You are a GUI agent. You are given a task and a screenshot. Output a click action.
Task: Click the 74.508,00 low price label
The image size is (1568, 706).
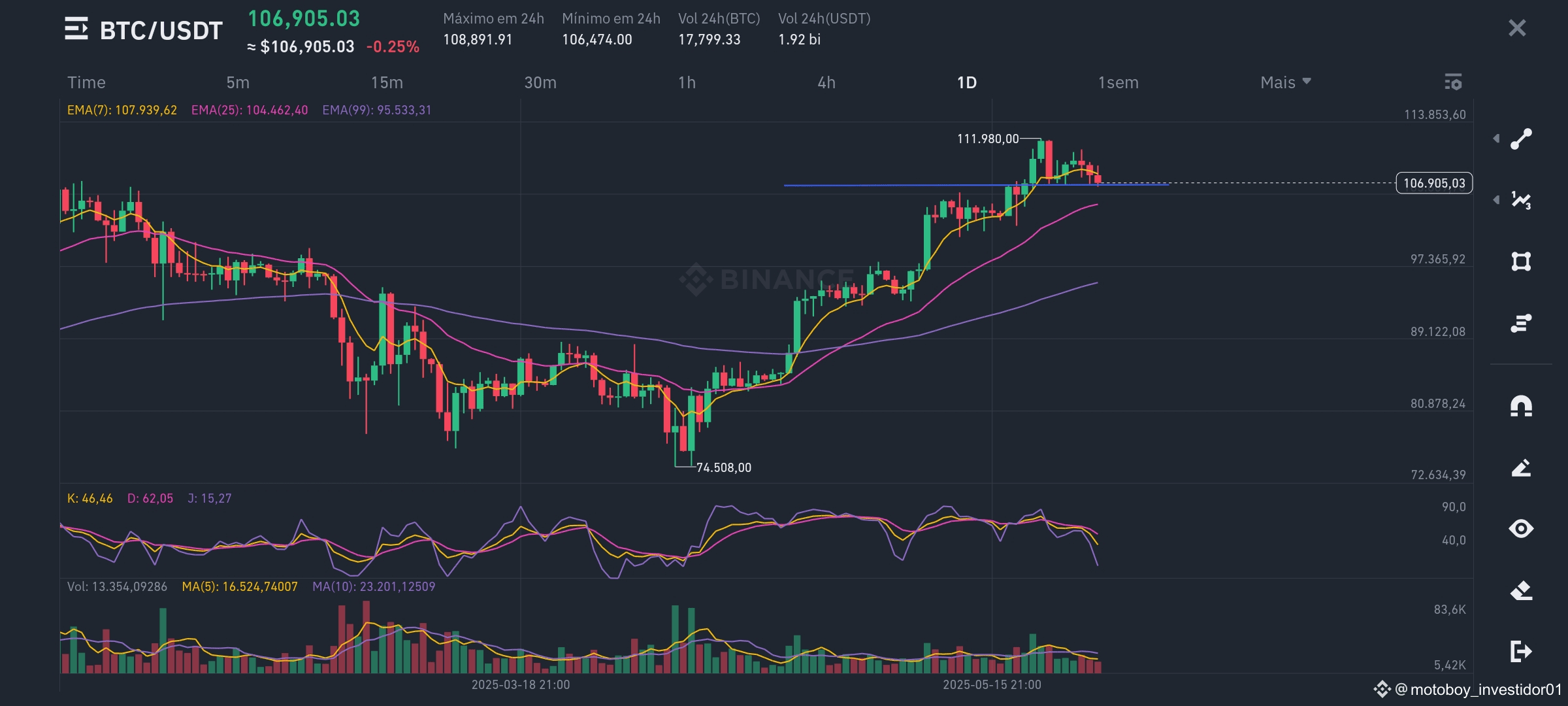click(724, 467)
